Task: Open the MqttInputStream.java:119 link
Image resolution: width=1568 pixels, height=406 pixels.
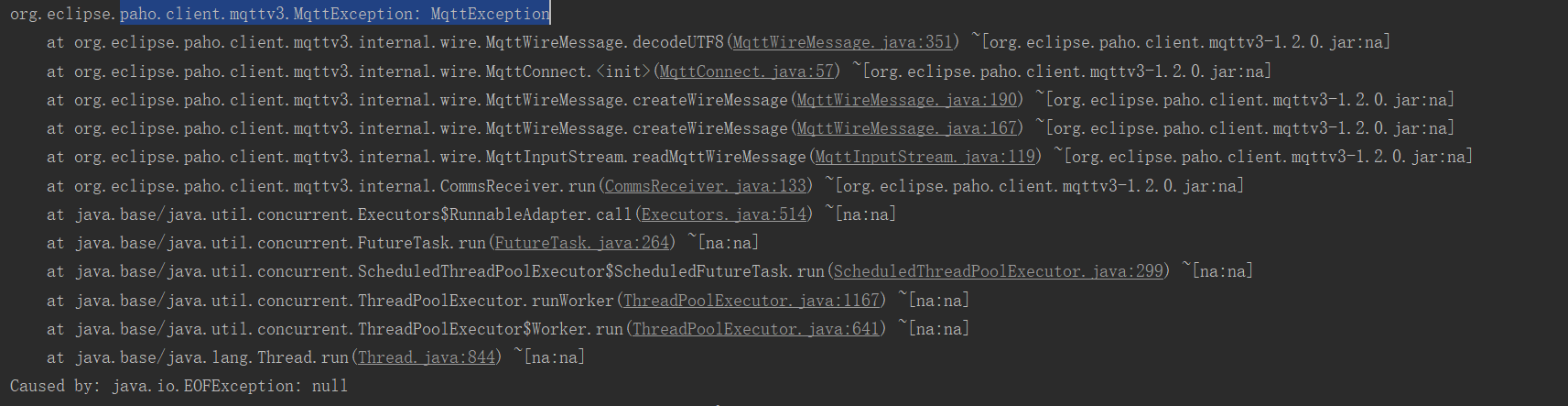Action: [925, 157]
